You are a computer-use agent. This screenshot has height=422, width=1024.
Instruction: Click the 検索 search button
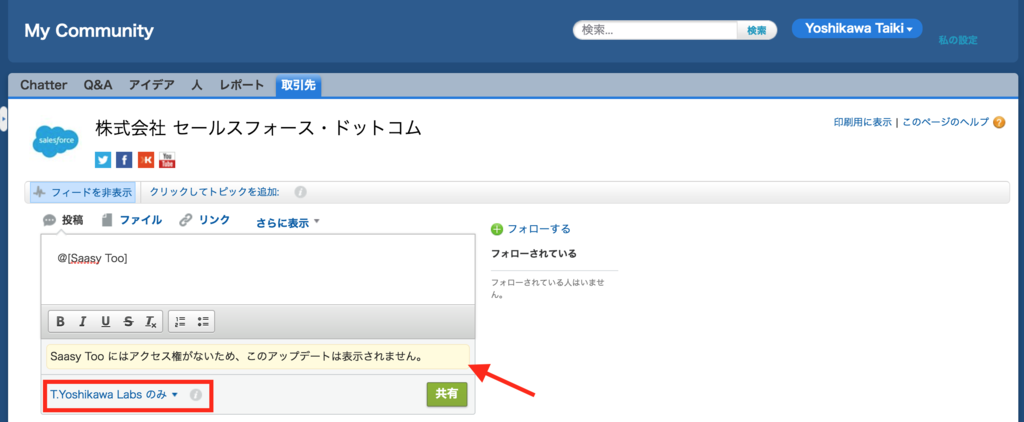757,30
